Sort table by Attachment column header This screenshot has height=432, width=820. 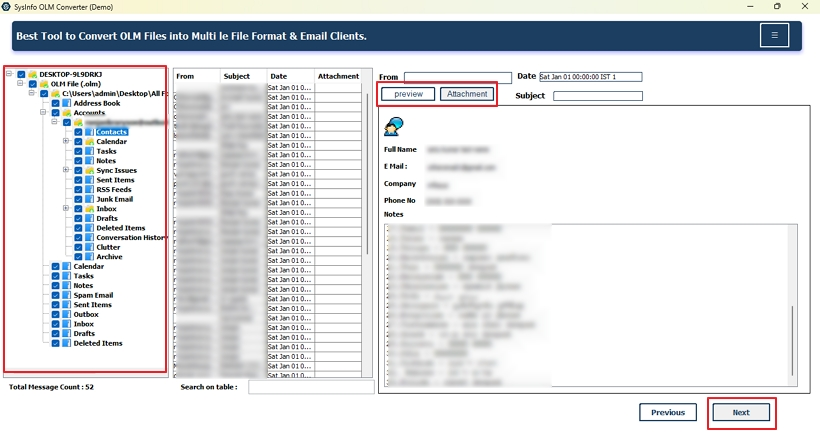point(338,76)
